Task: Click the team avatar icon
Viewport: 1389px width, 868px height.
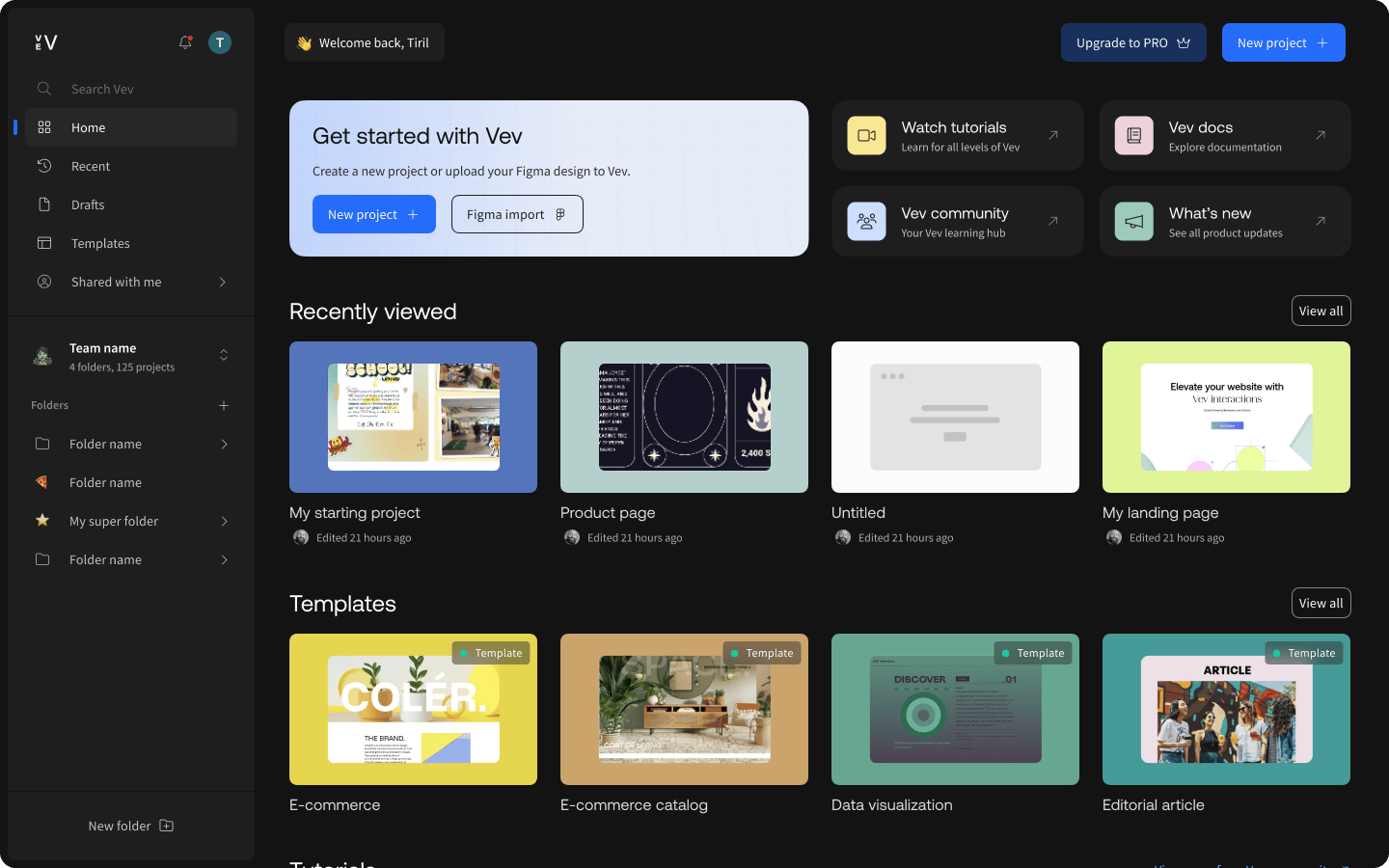Action: click(x=42, y=356)
